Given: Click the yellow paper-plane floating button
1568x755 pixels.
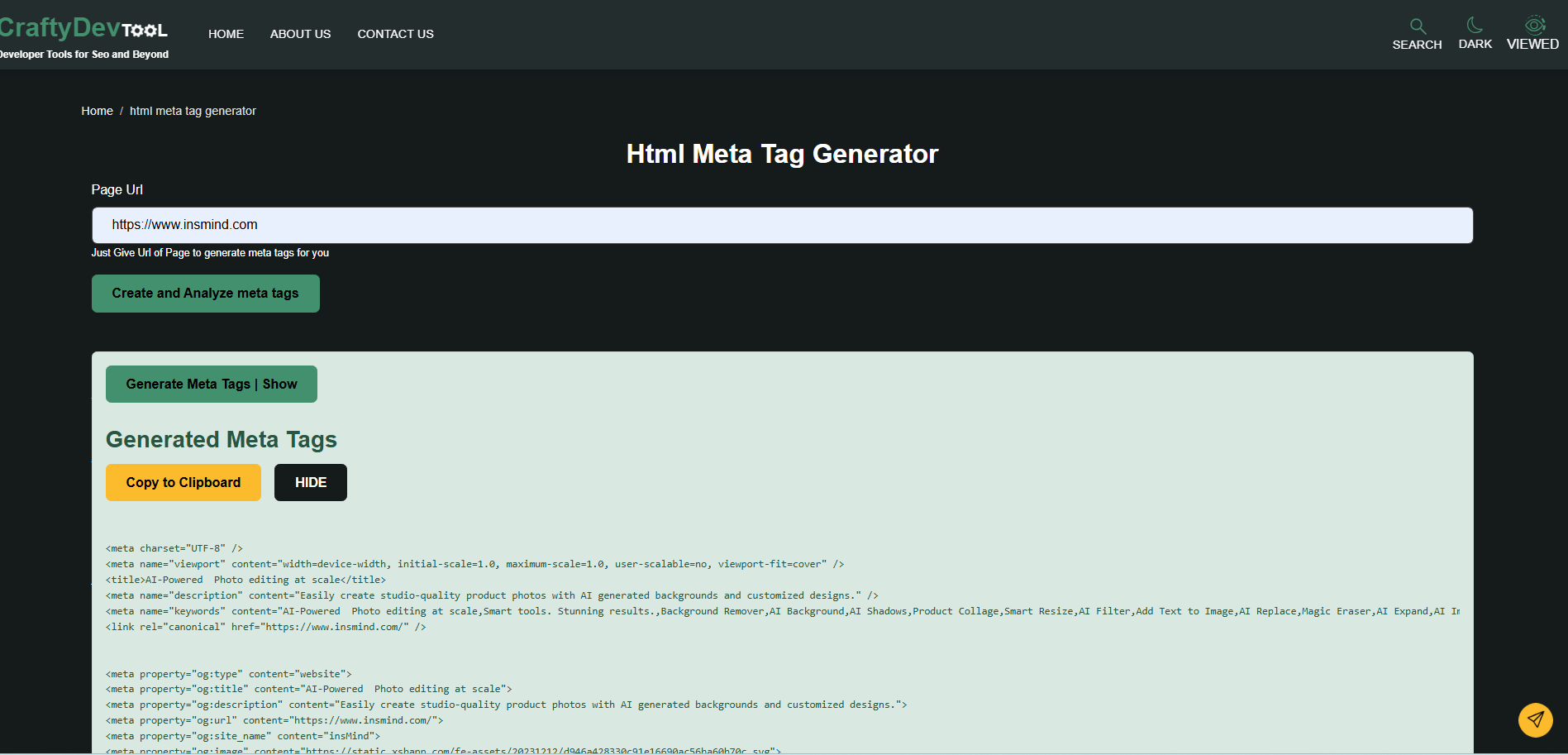Looking at the screenshot, I should pos(1535,719).
